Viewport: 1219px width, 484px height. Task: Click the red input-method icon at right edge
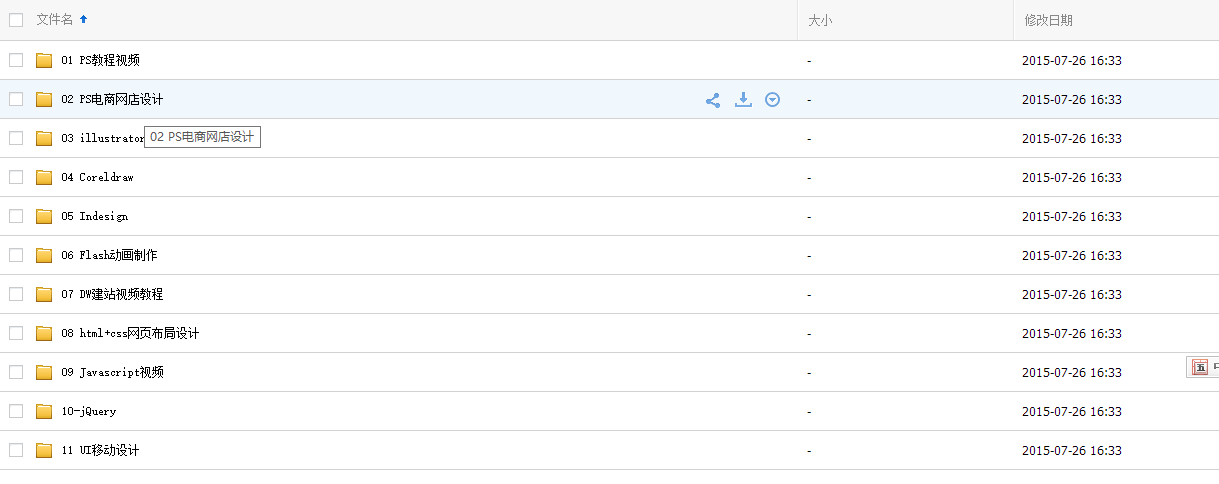point(1200,367)
